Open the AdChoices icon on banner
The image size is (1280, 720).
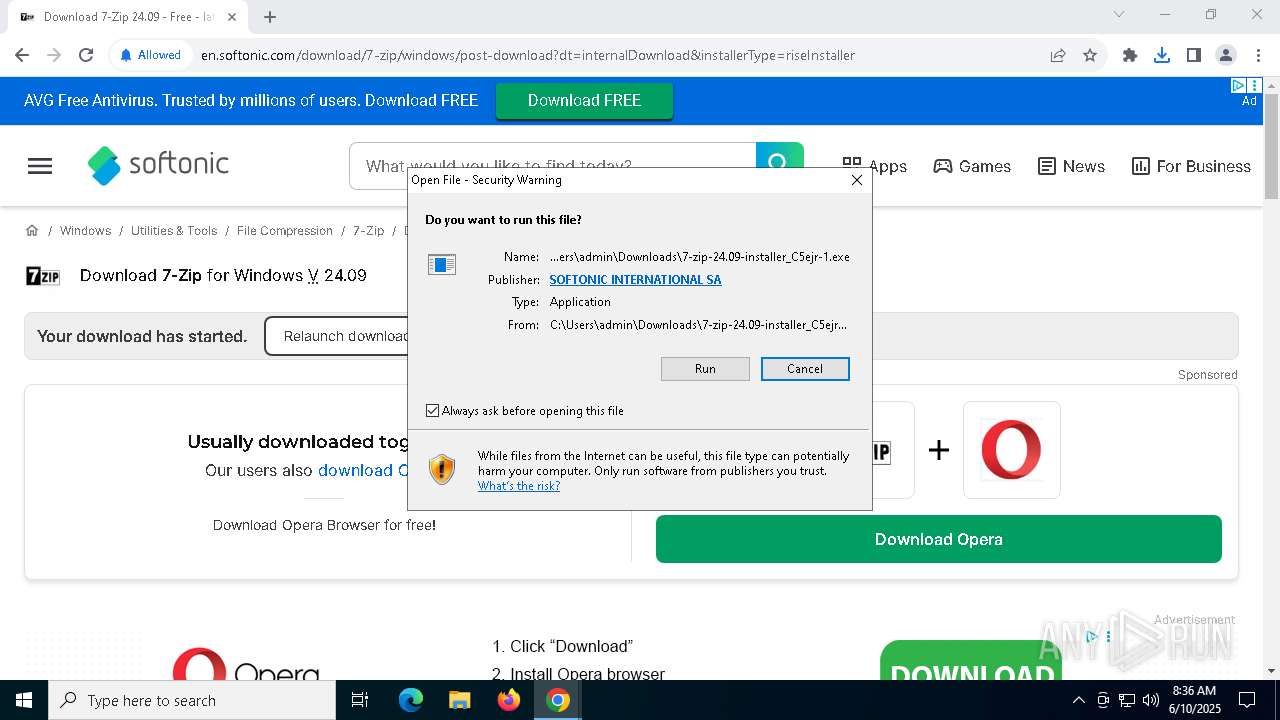1238,86
